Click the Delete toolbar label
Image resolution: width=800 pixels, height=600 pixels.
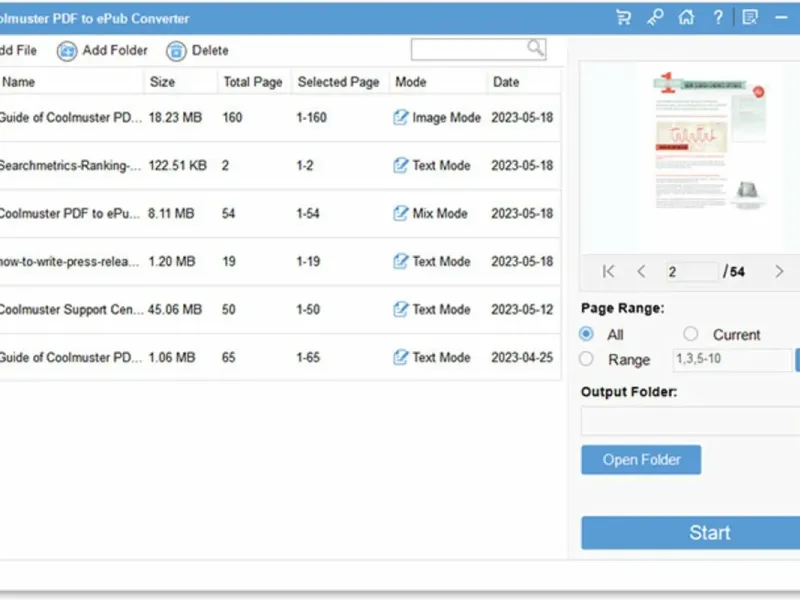tap(210, 51)
